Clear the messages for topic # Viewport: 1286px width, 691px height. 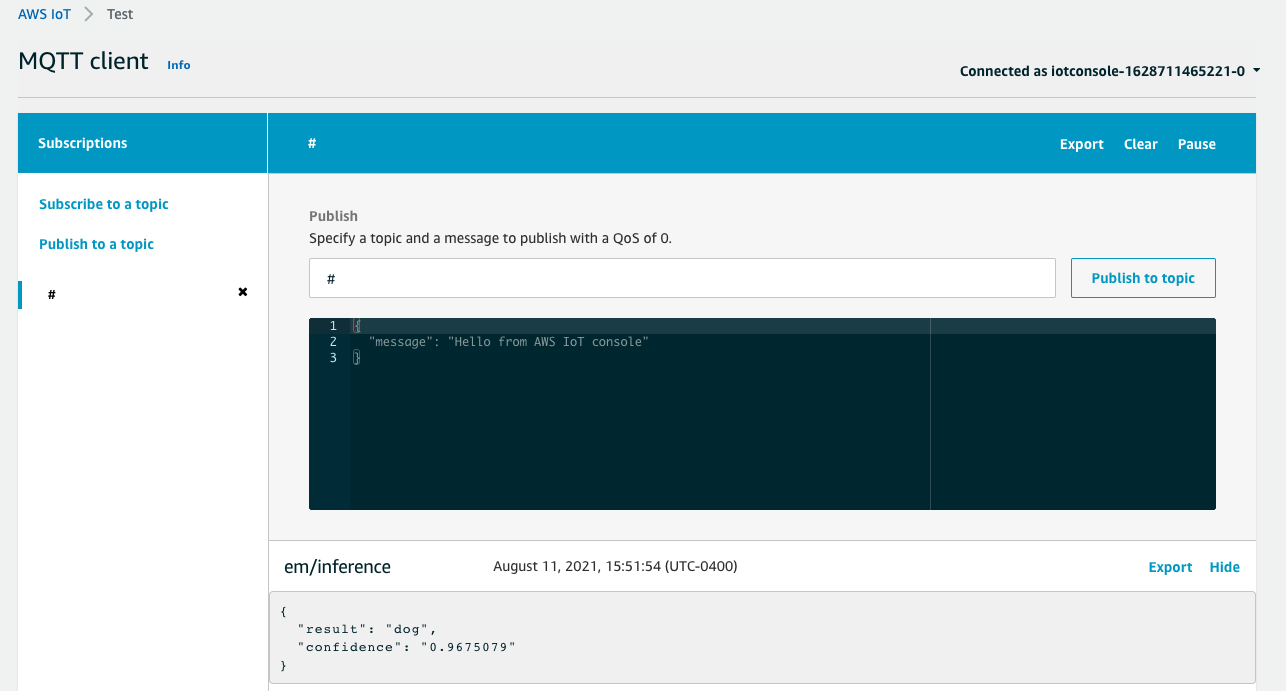point(1140,144)
